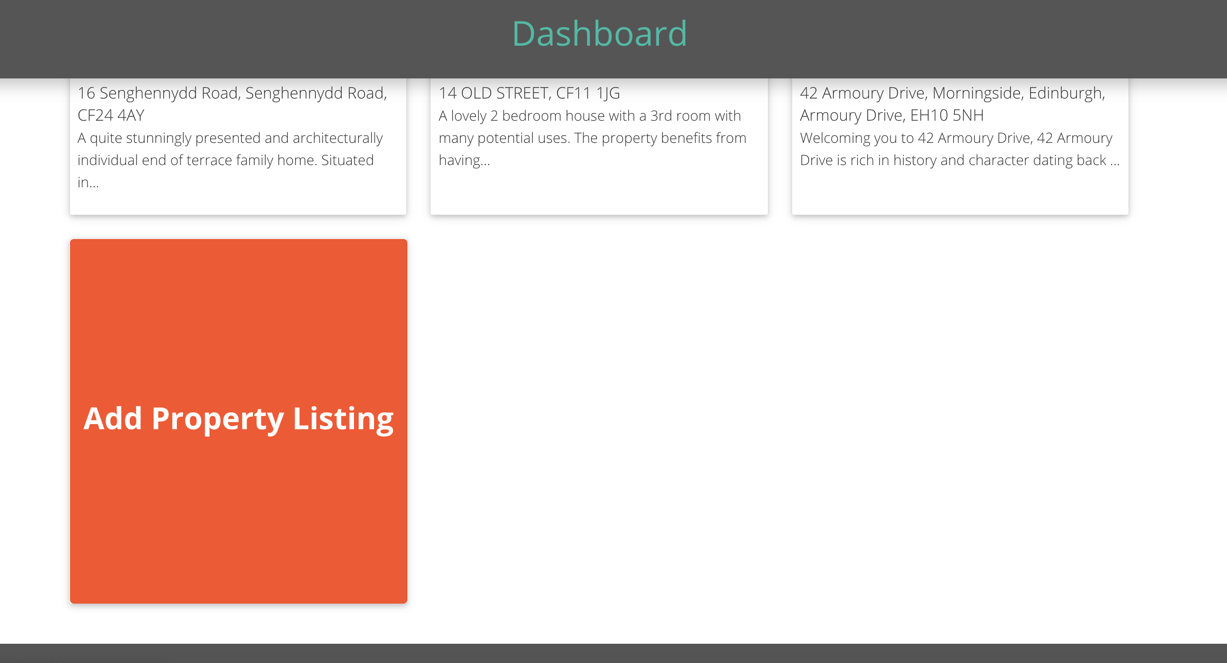Viewport: 1227px width, 663px height.
Task: Click the CF11 1JG postcode text
Action: pos(588,92)
